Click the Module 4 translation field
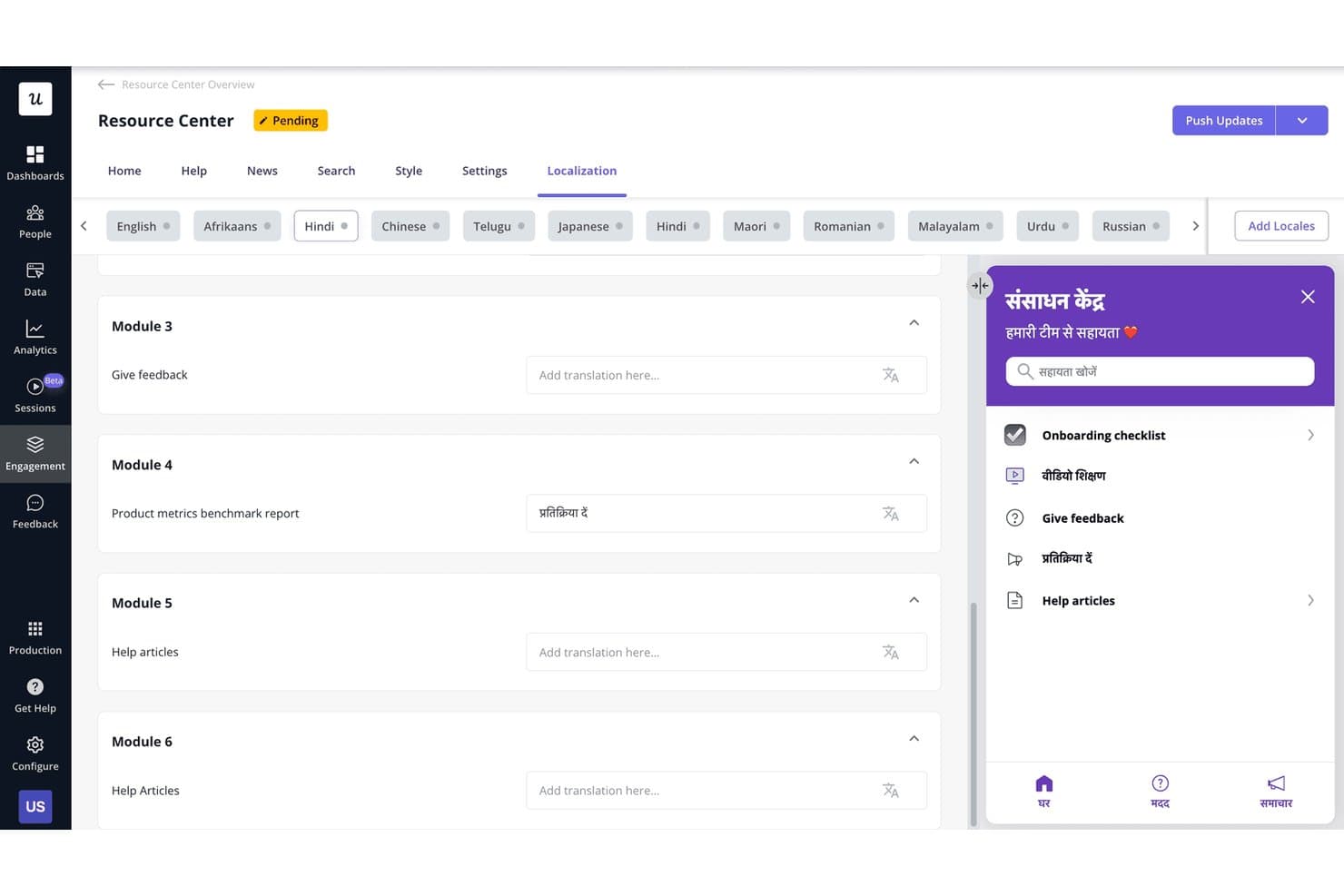The height and width of the screenshot is (896, 1344). pyautogui.click(x=726, y=514)
